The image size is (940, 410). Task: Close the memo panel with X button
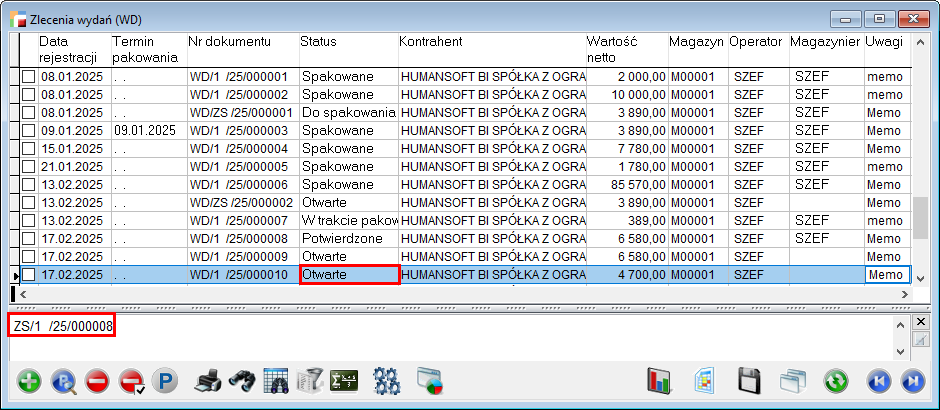(x=921, y=322)
